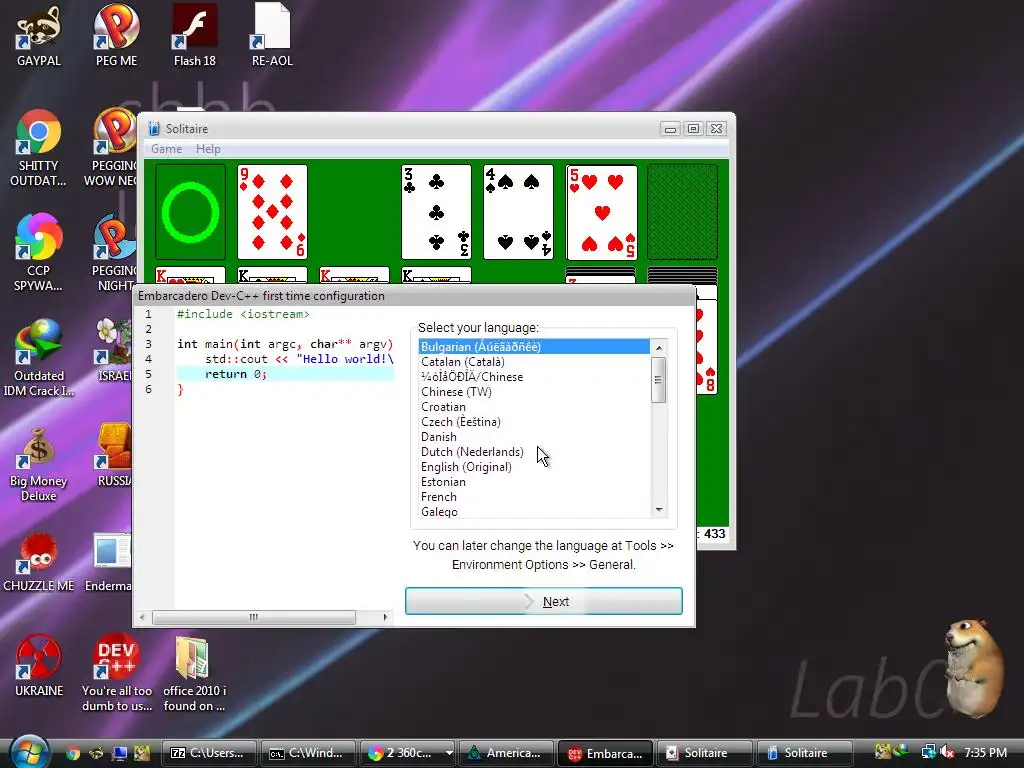Open the Outdated IDM Crack shortcut

coord(39,358)
